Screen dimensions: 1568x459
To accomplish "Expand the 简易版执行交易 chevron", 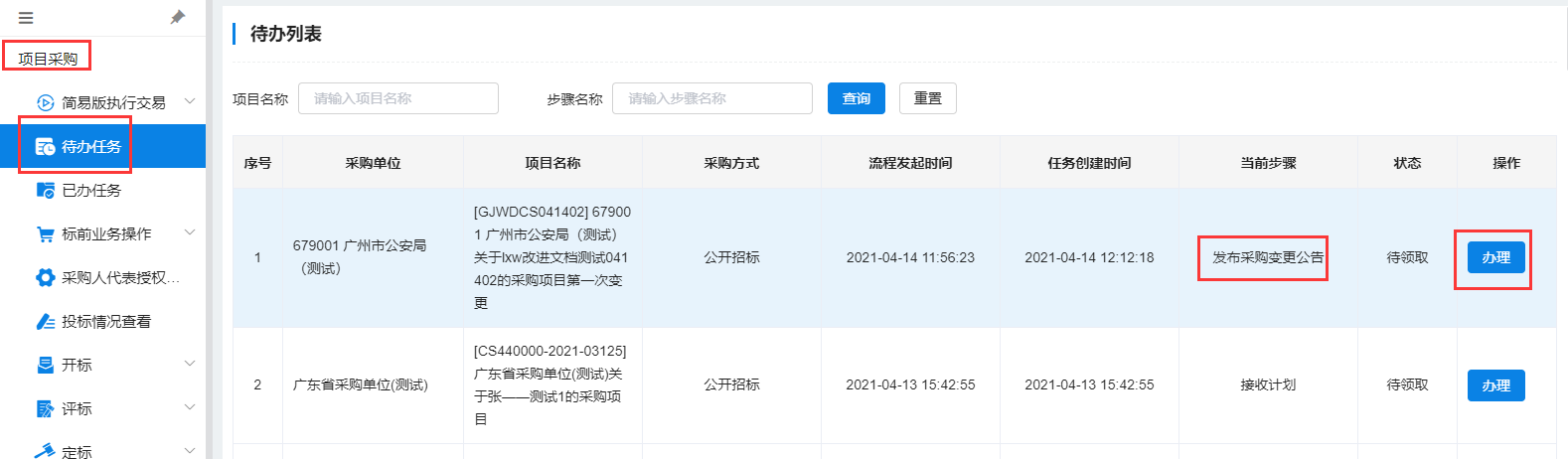I will (190, 101).
